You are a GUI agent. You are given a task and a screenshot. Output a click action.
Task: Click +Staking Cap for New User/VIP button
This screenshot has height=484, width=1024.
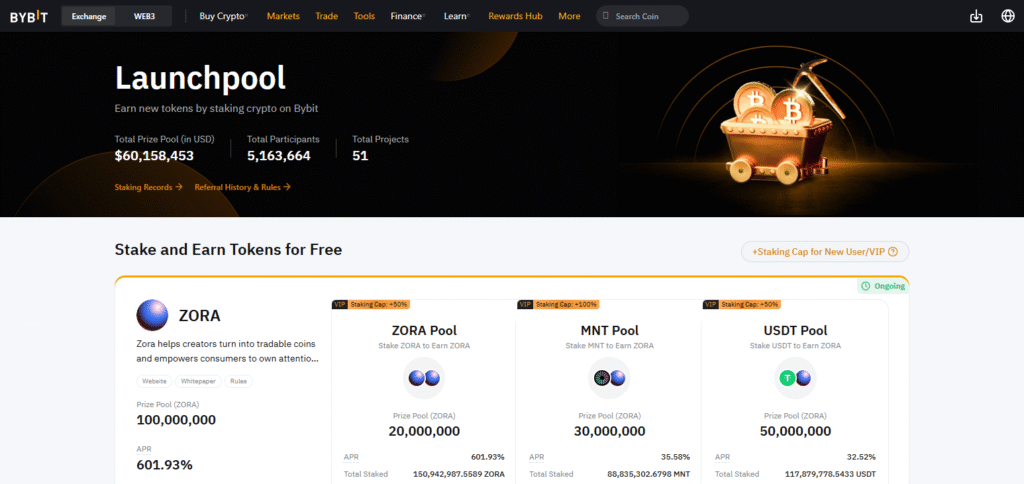[825, 251]
